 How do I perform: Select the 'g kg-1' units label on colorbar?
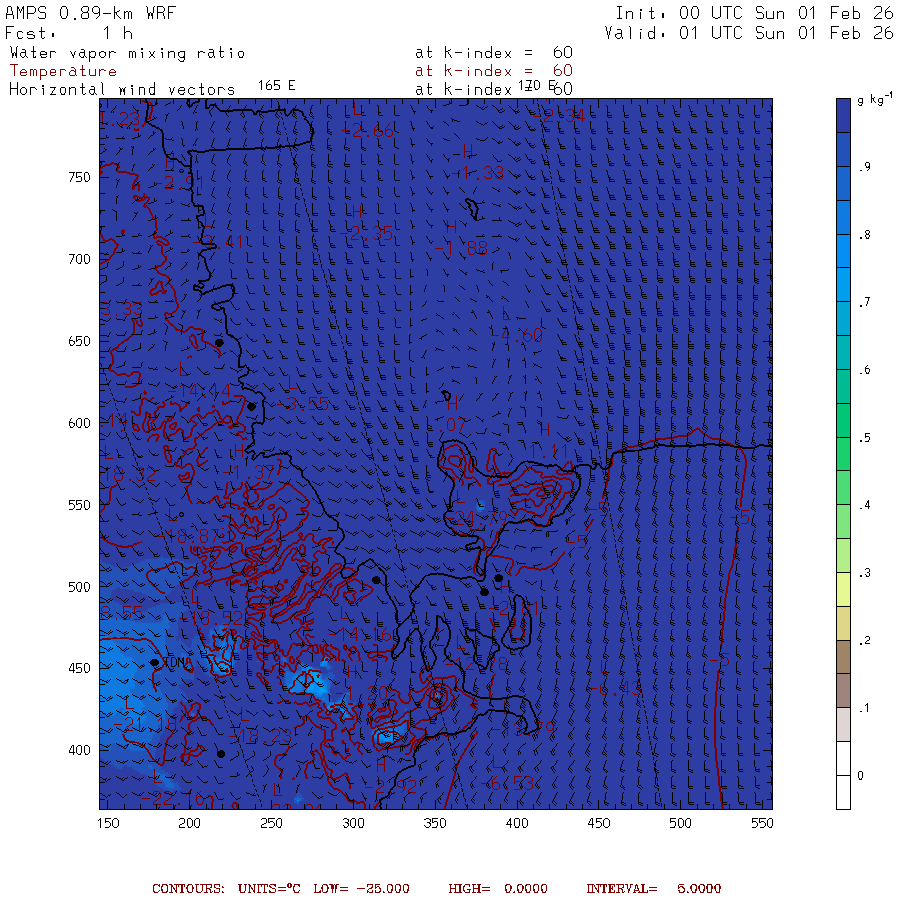[875, 99]
